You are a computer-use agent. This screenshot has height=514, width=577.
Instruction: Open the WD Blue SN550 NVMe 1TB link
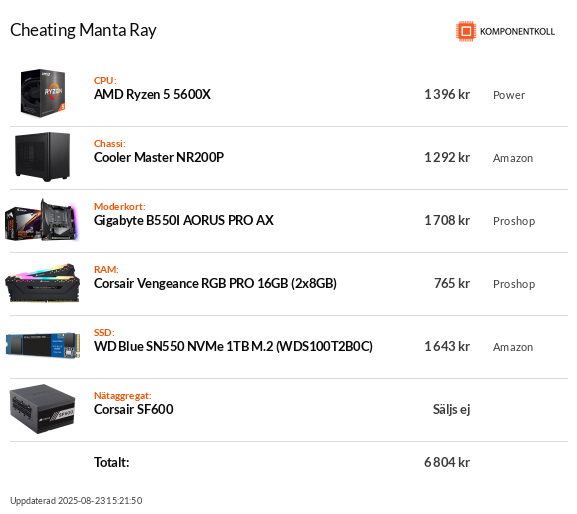tap(233, 346)
